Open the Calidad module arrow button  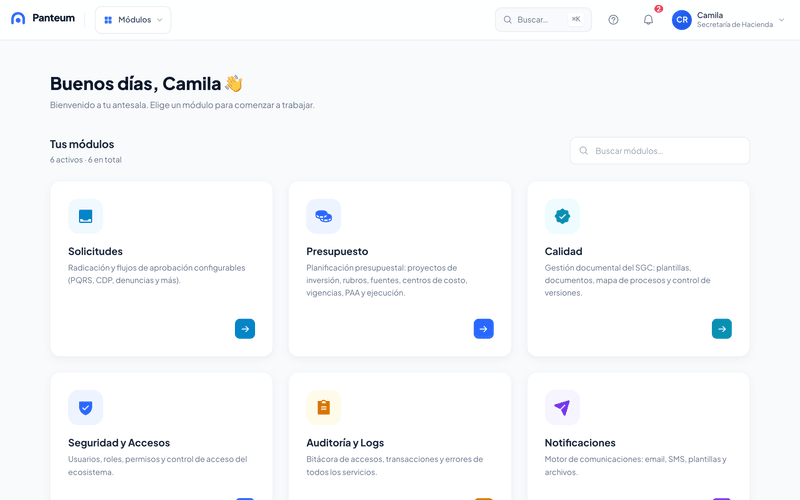point(722,329)
